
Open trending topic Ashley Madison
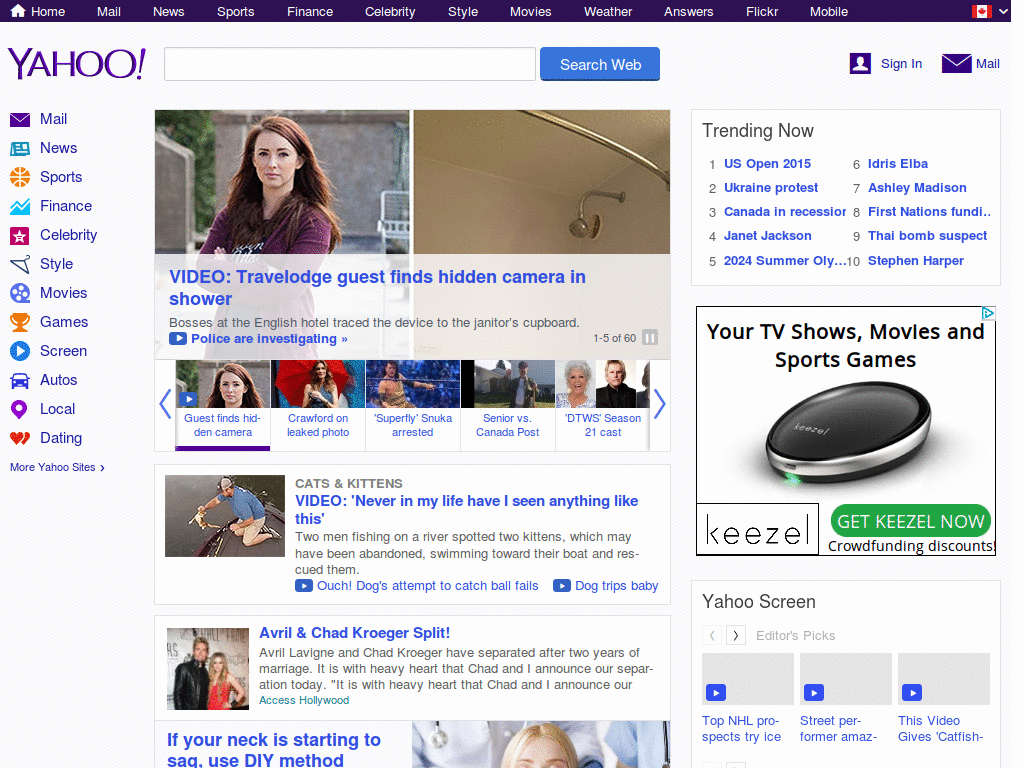coord(917,188)
